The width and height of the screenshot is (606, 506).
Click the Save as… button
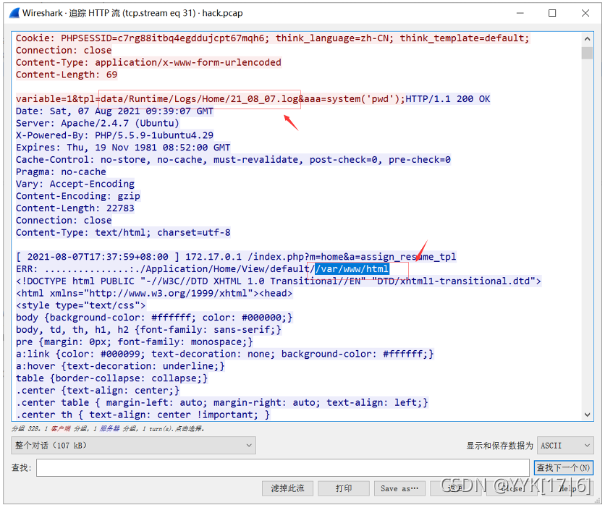point(400,488)
